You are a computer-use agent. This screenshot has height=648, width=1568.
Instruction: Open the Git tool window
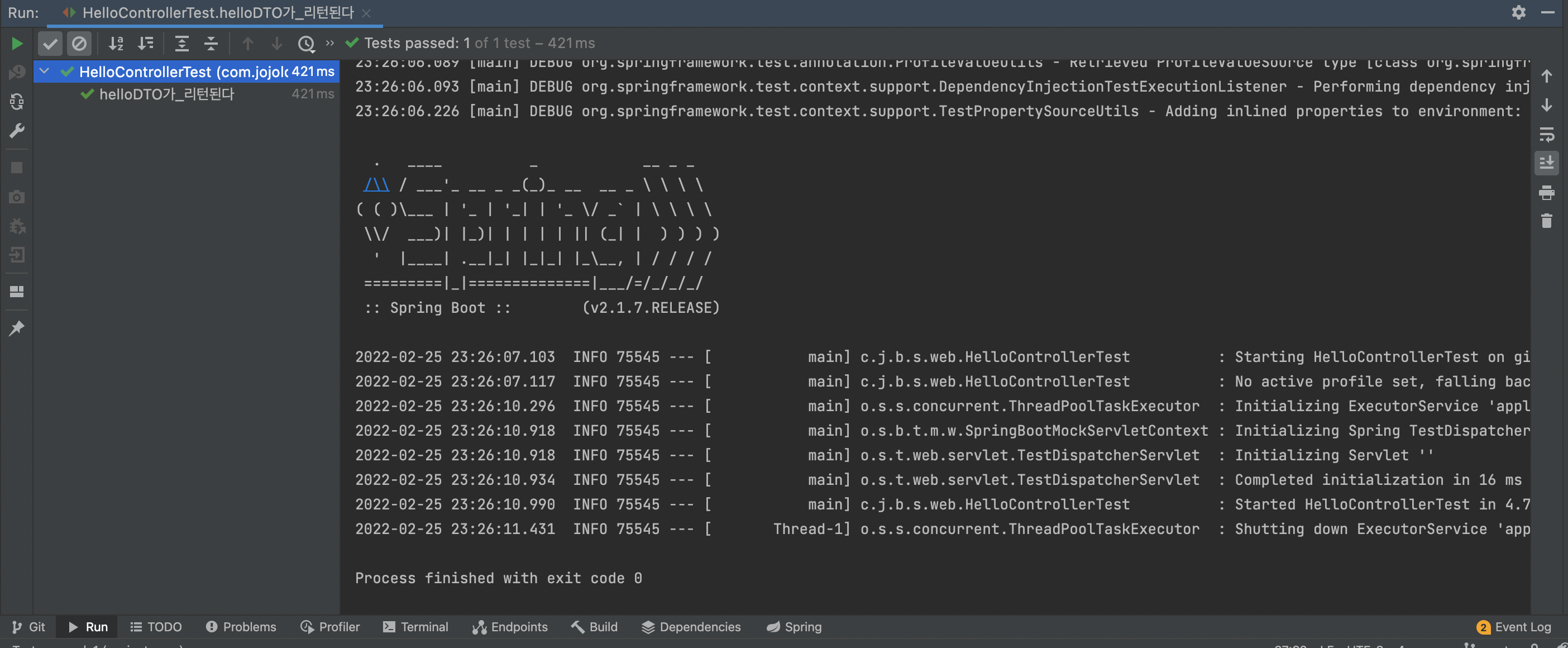tap(28, 627)
